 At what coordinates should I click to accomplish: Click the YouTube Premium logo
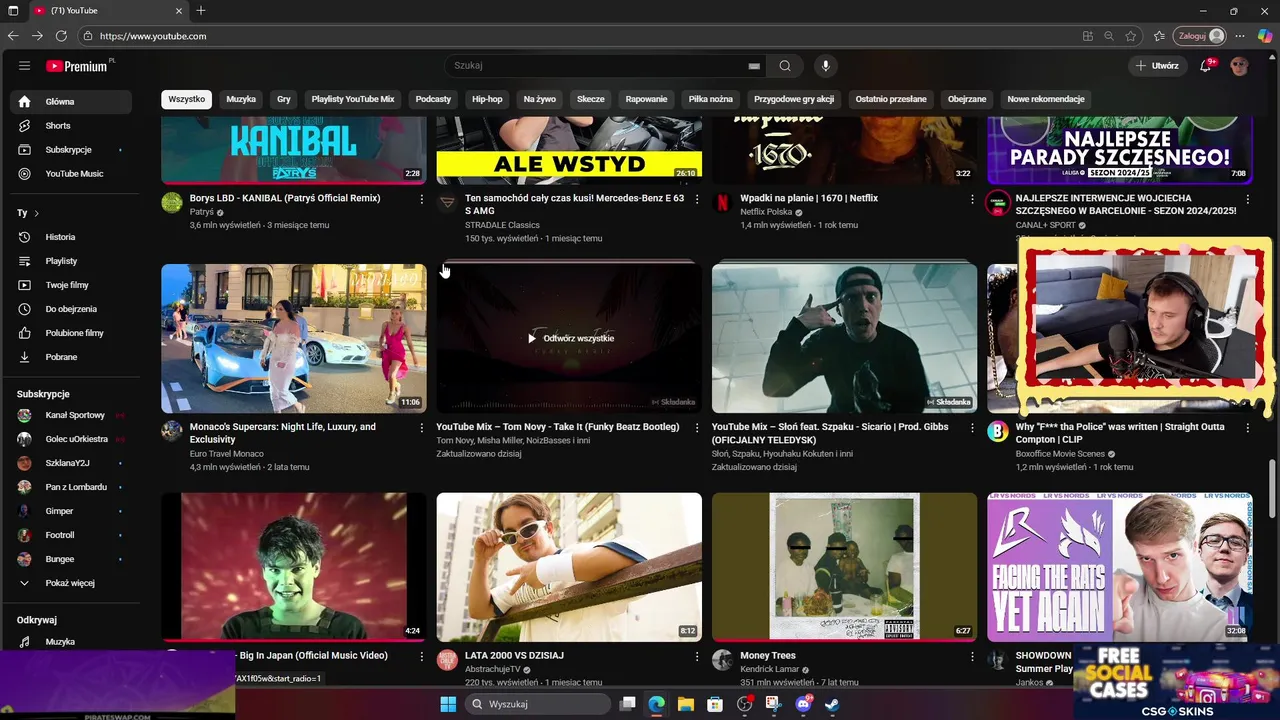pos(79,66)
